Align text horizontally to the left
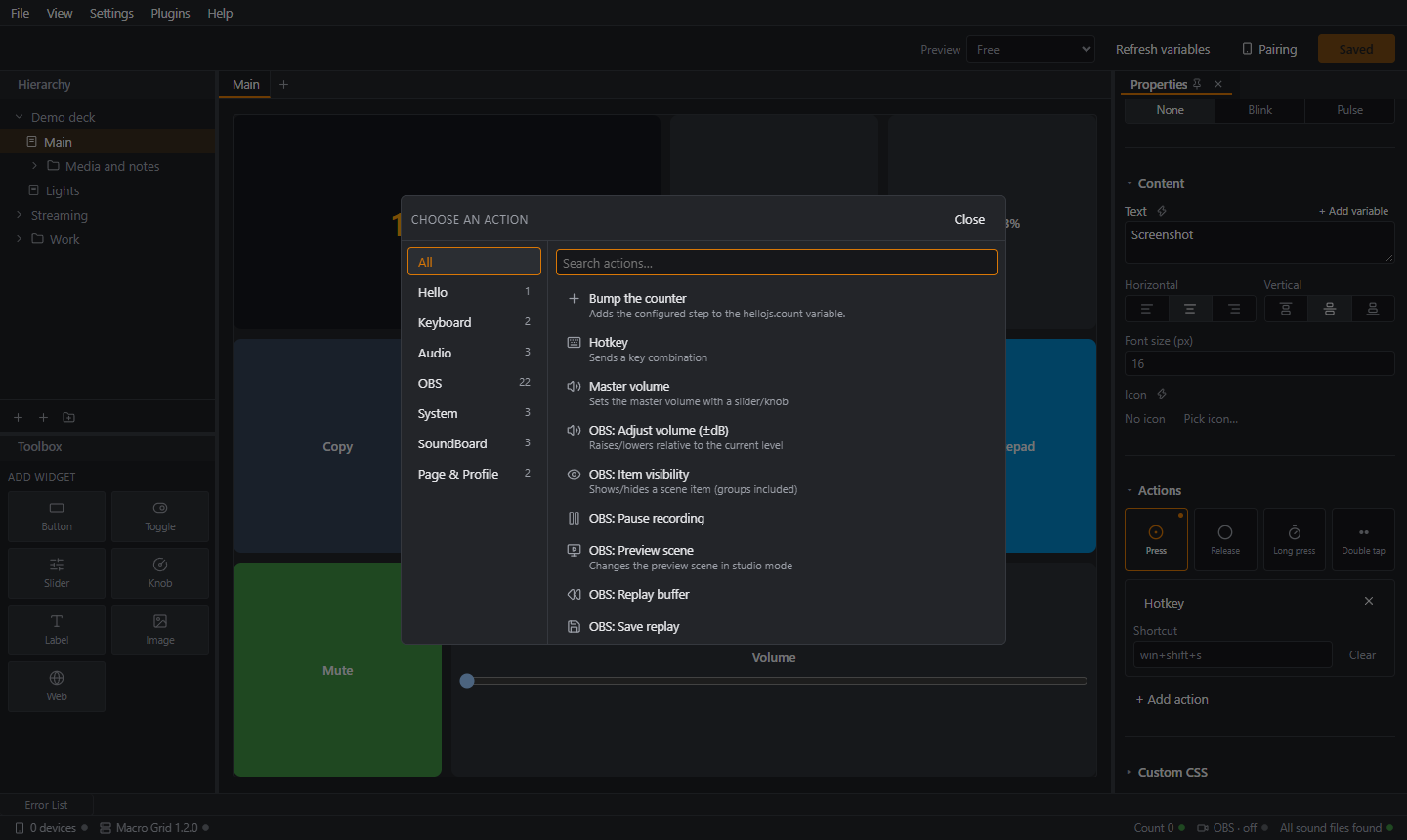The height and width of the screenshot is (840, 1407). pyautogui.click(x=1147, y=309)
